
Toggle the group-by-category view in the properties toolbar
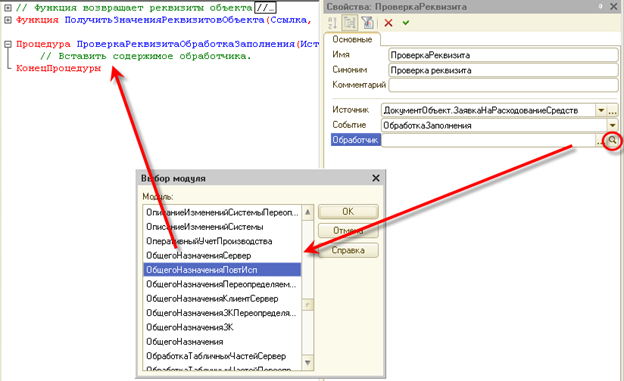[349, 23]
